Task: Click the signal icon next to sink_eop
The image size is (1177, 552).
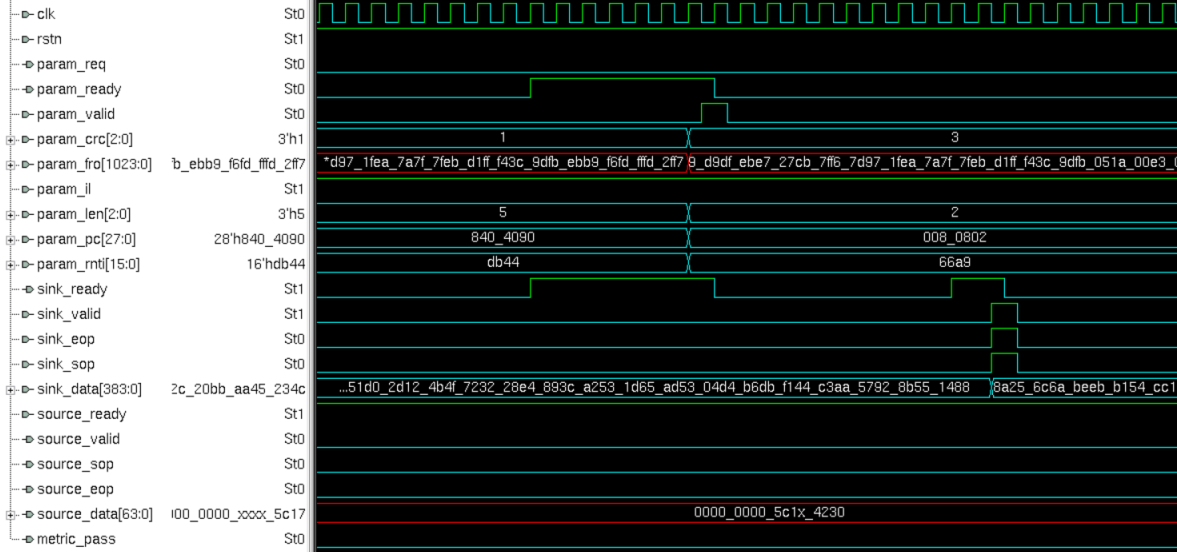Action: click(x=29, y=339)
